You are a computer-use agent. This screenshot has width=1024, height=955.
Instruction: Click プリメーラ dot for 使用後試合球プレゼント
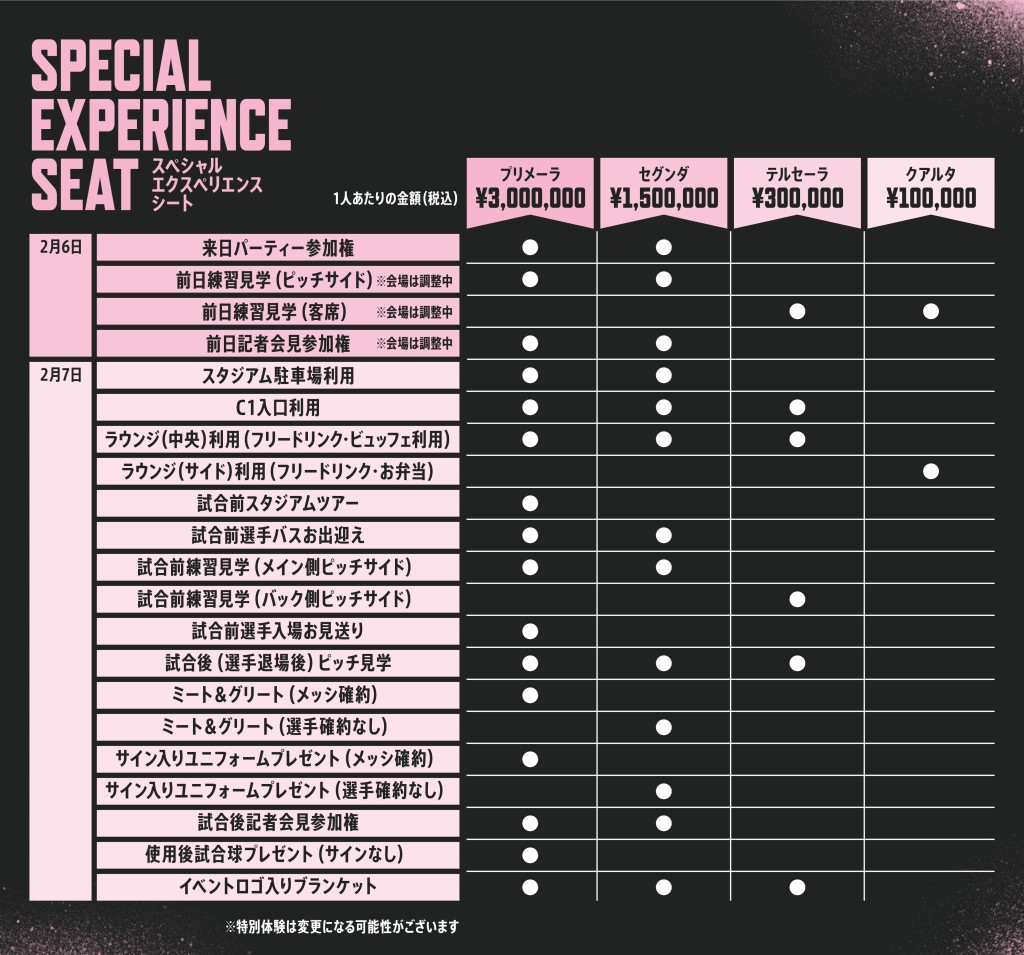pyautogui.click(x=530, y=854)
